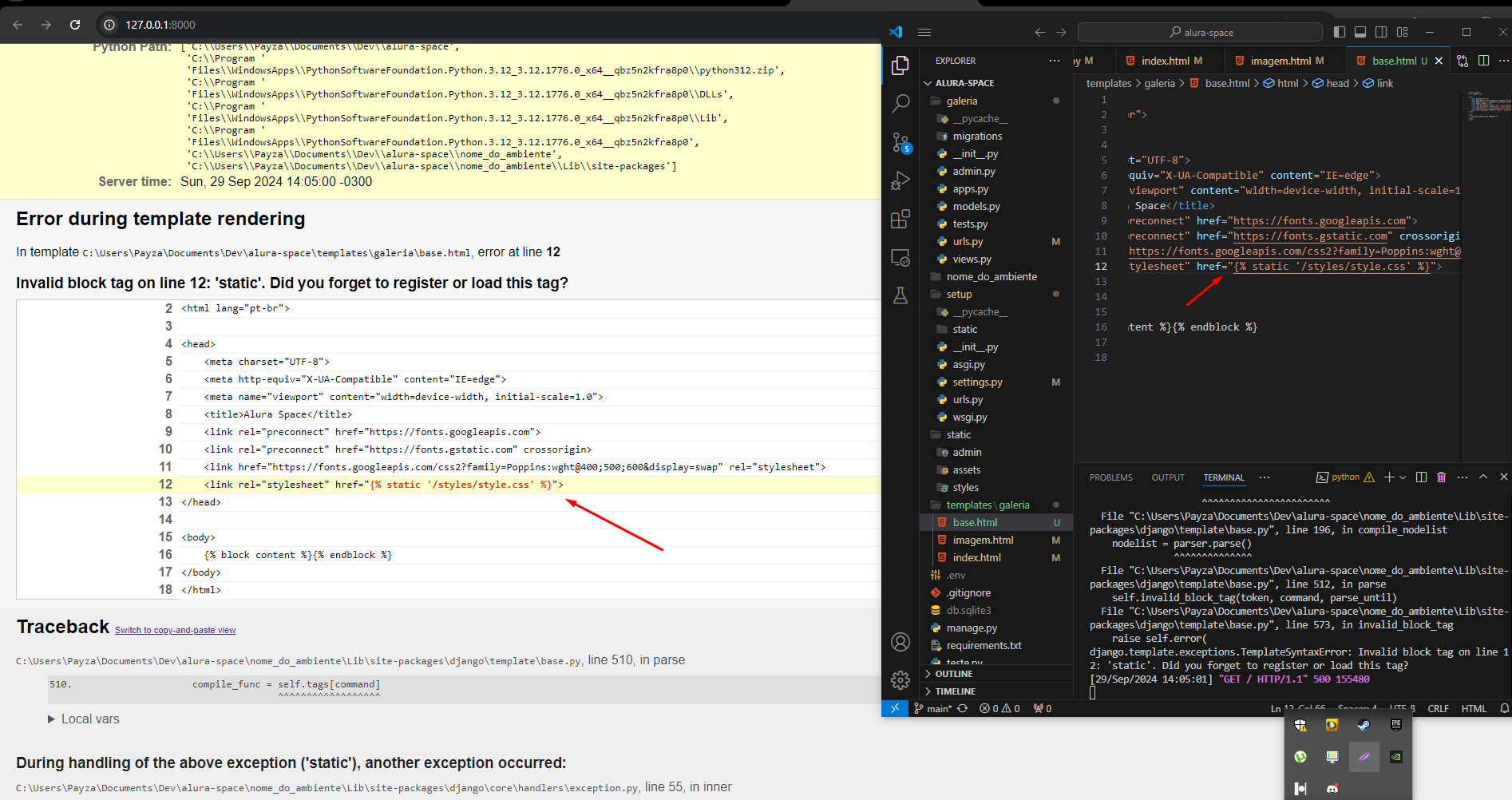Viewport: 1512px width, 800px height.
Task: Toggle the bottom panel layout
Action: tap(1360, 32)
